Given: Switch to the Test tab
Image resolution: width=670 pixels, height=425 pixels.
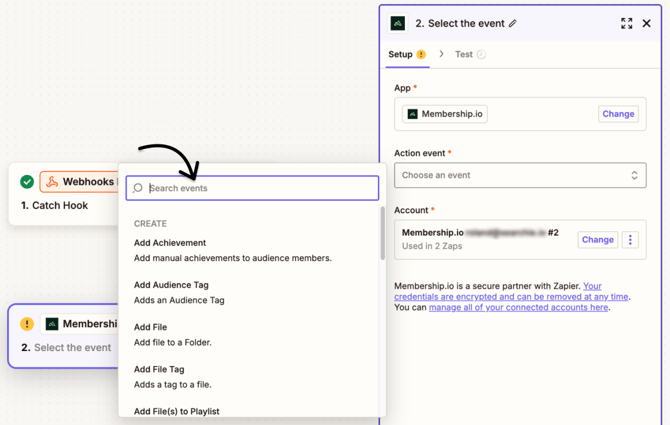Looking at the screenshot, I should pyautogui.click(x=470, y=54).
